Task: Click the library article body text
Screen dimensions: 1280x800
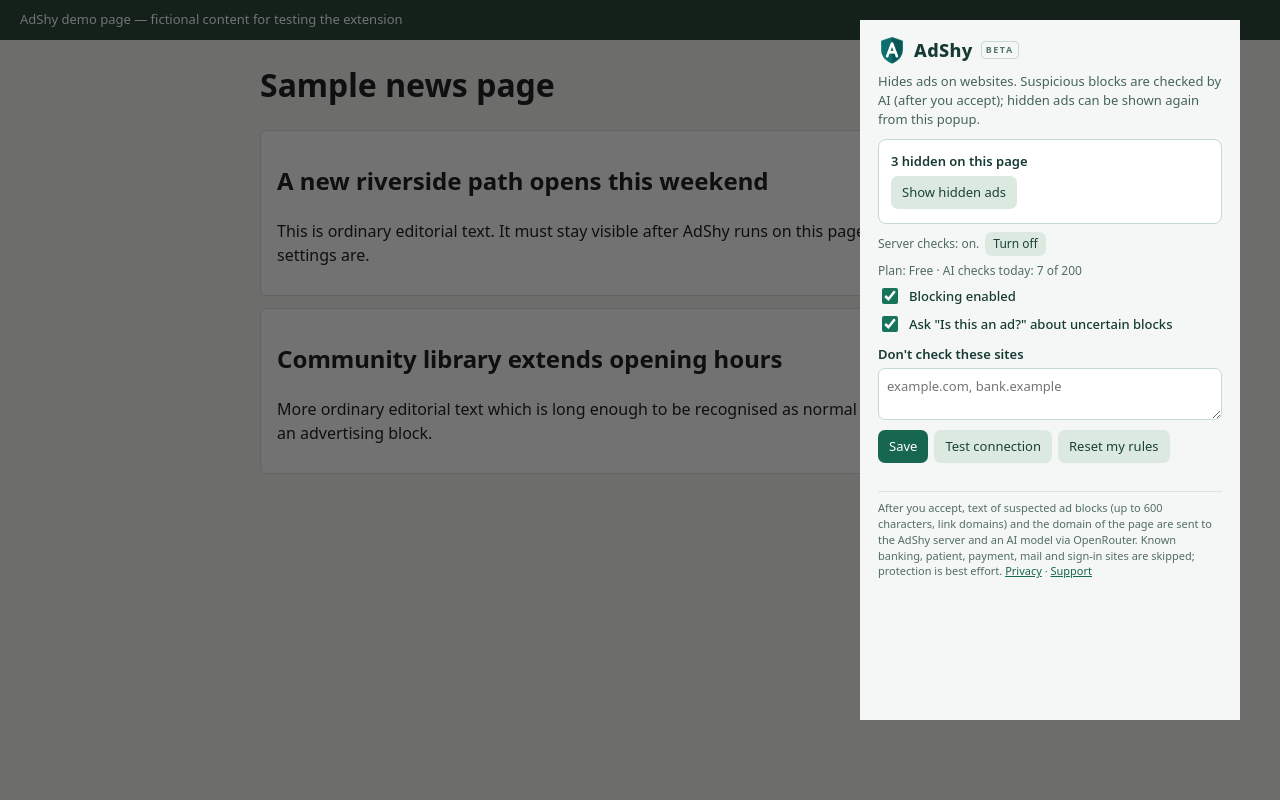Action: 567,421
